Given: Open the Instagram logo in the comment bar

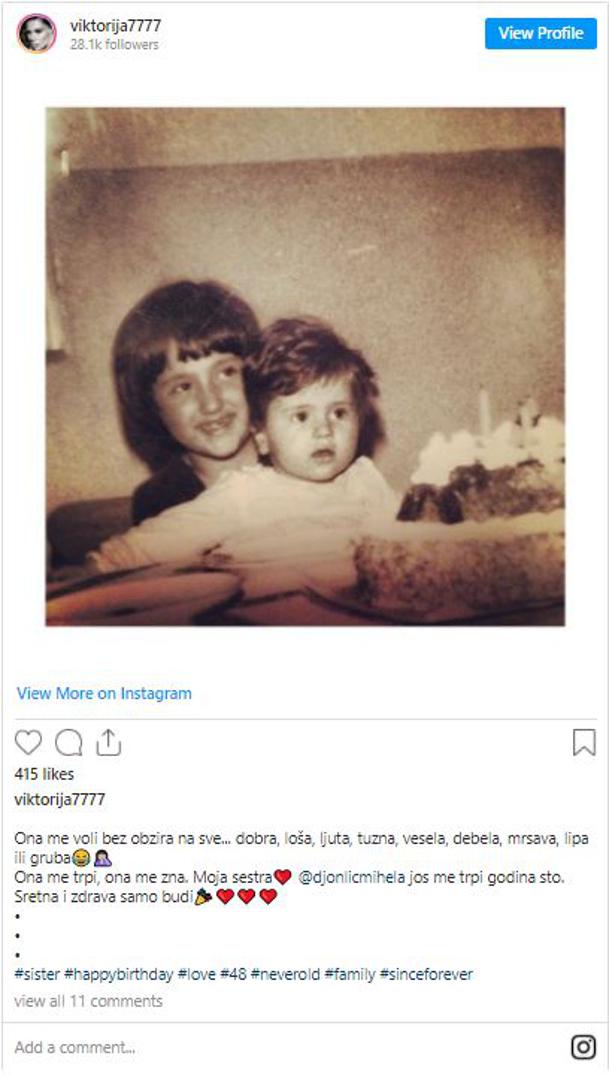Looking at the screenshot, I should tap(584, 1047).
